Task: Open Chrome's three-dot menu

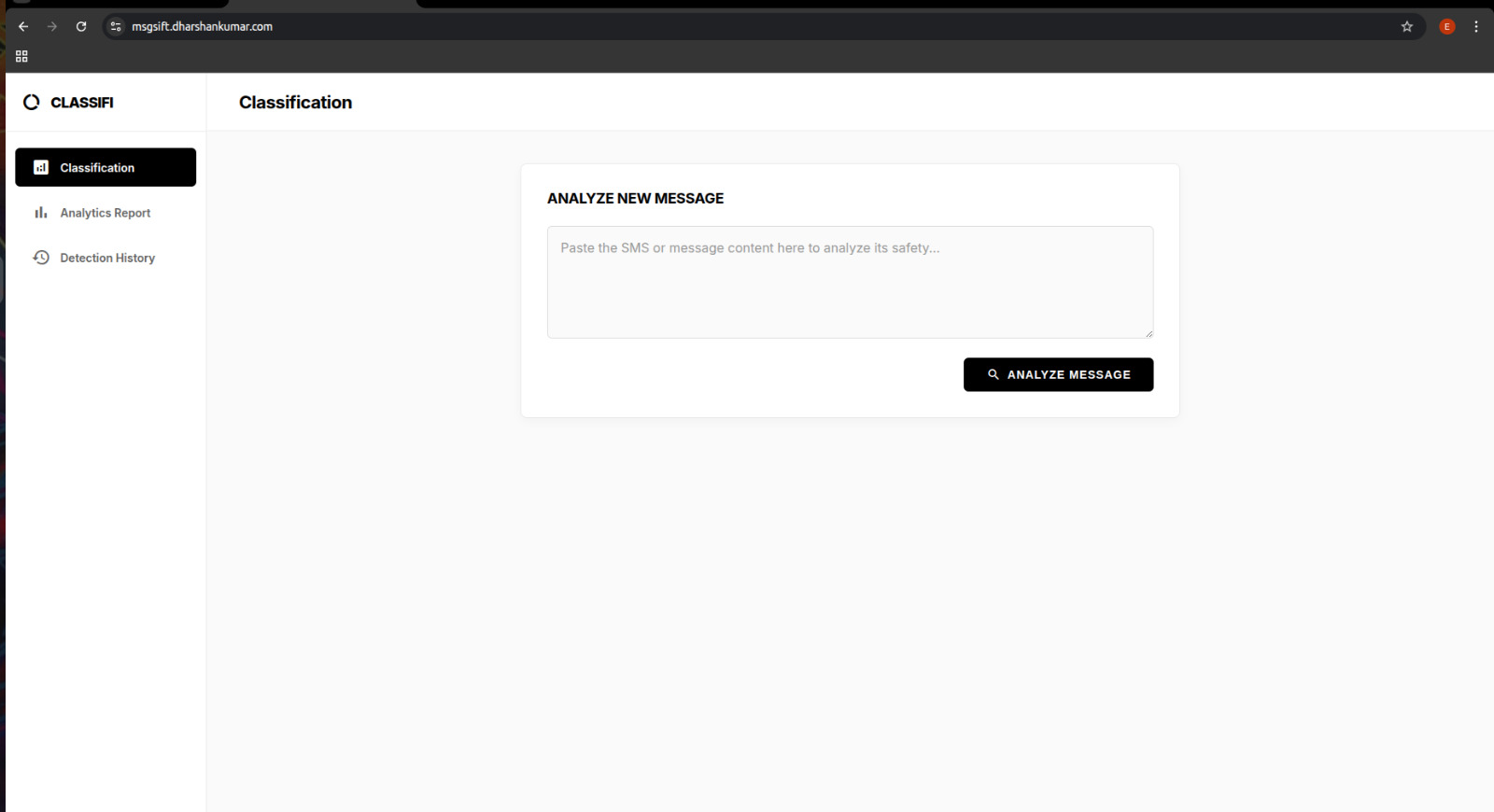Action: tap(1476, 26)
